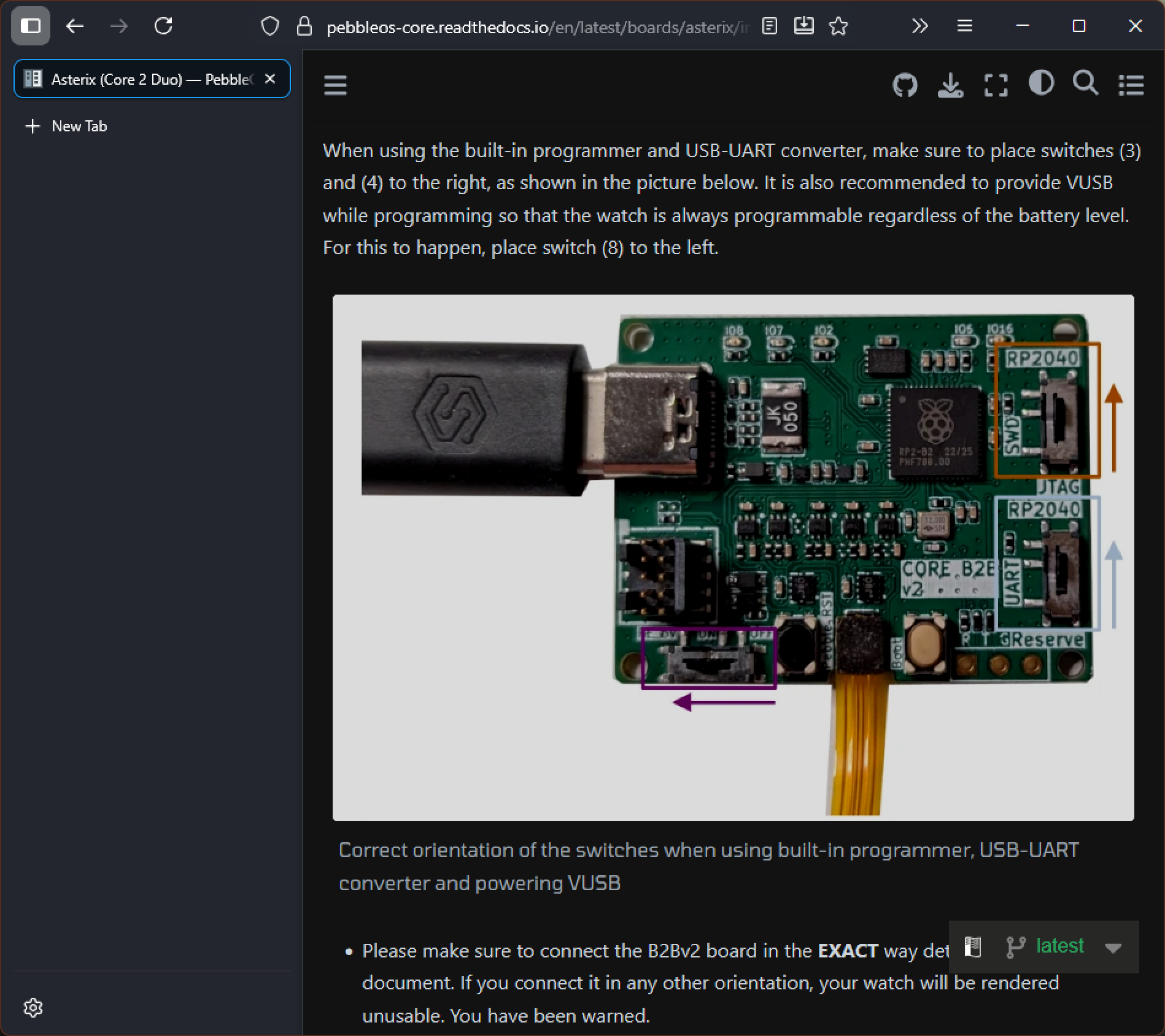1165x1036 pixels.
Task: Go back to the previous page
Action: [x=75, y=26]
